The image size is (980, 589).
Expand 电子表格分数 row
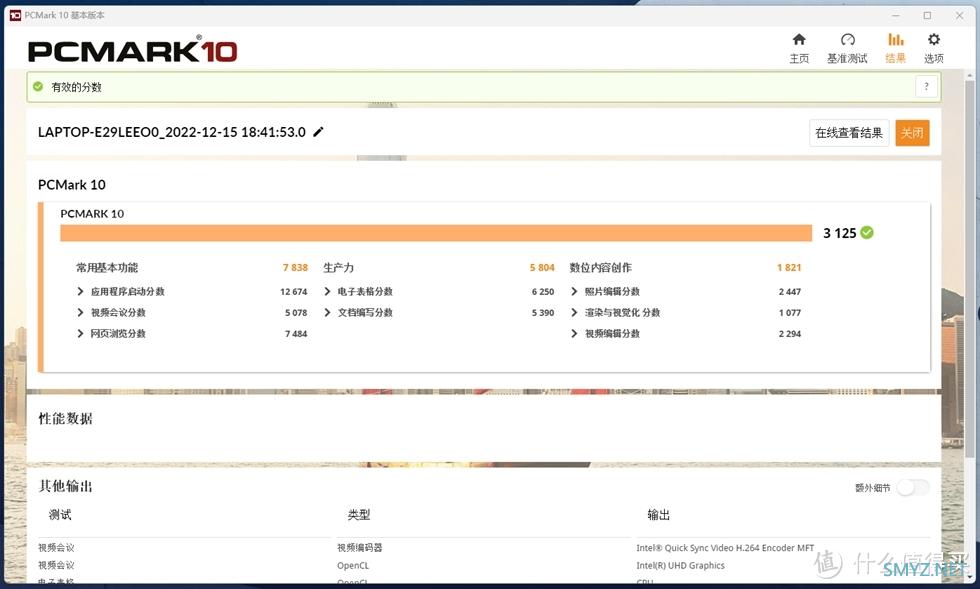point(327,291)
